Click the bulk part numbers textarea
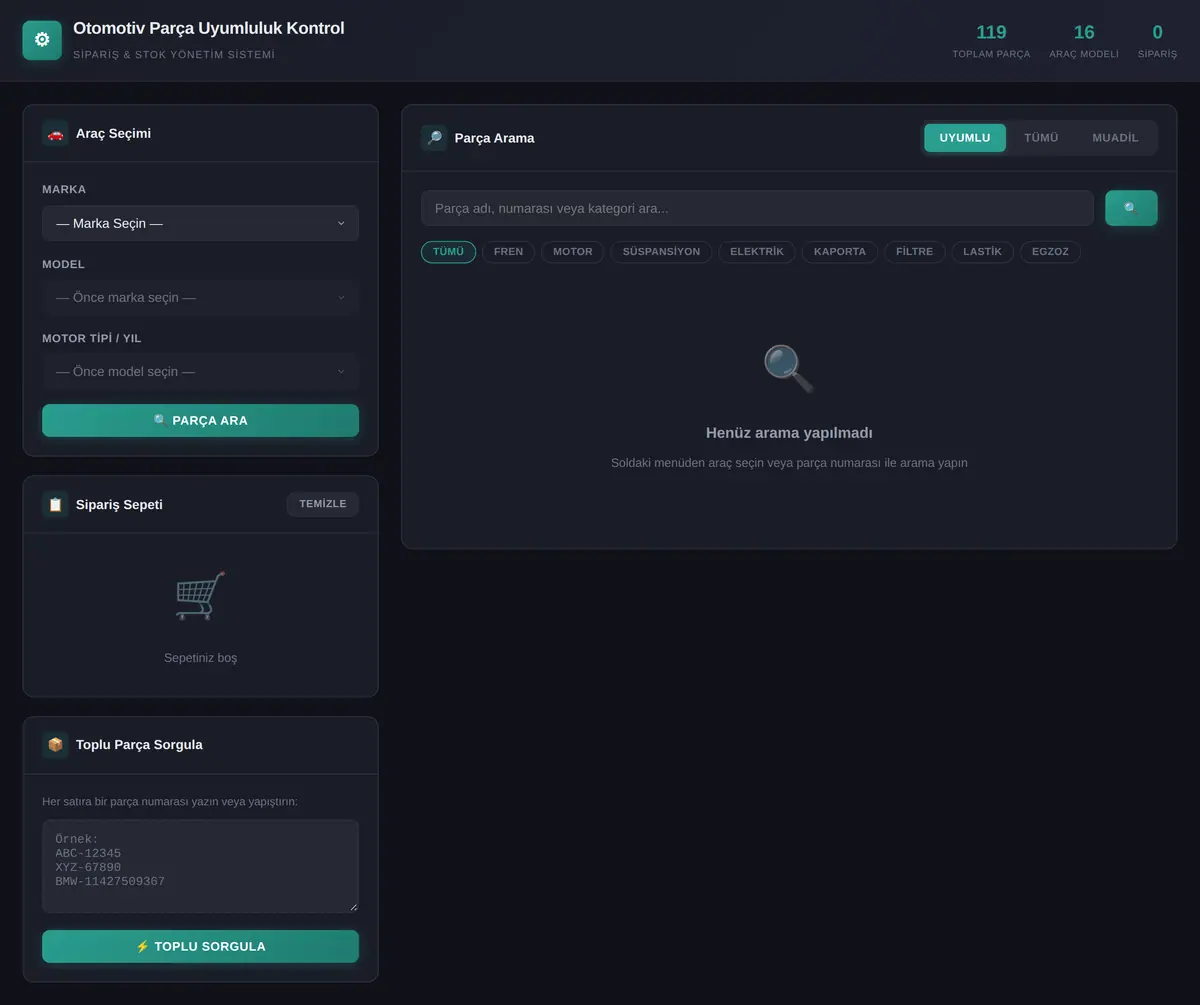This screenshot has height=1005, width=1200. (x=200, y=866)
